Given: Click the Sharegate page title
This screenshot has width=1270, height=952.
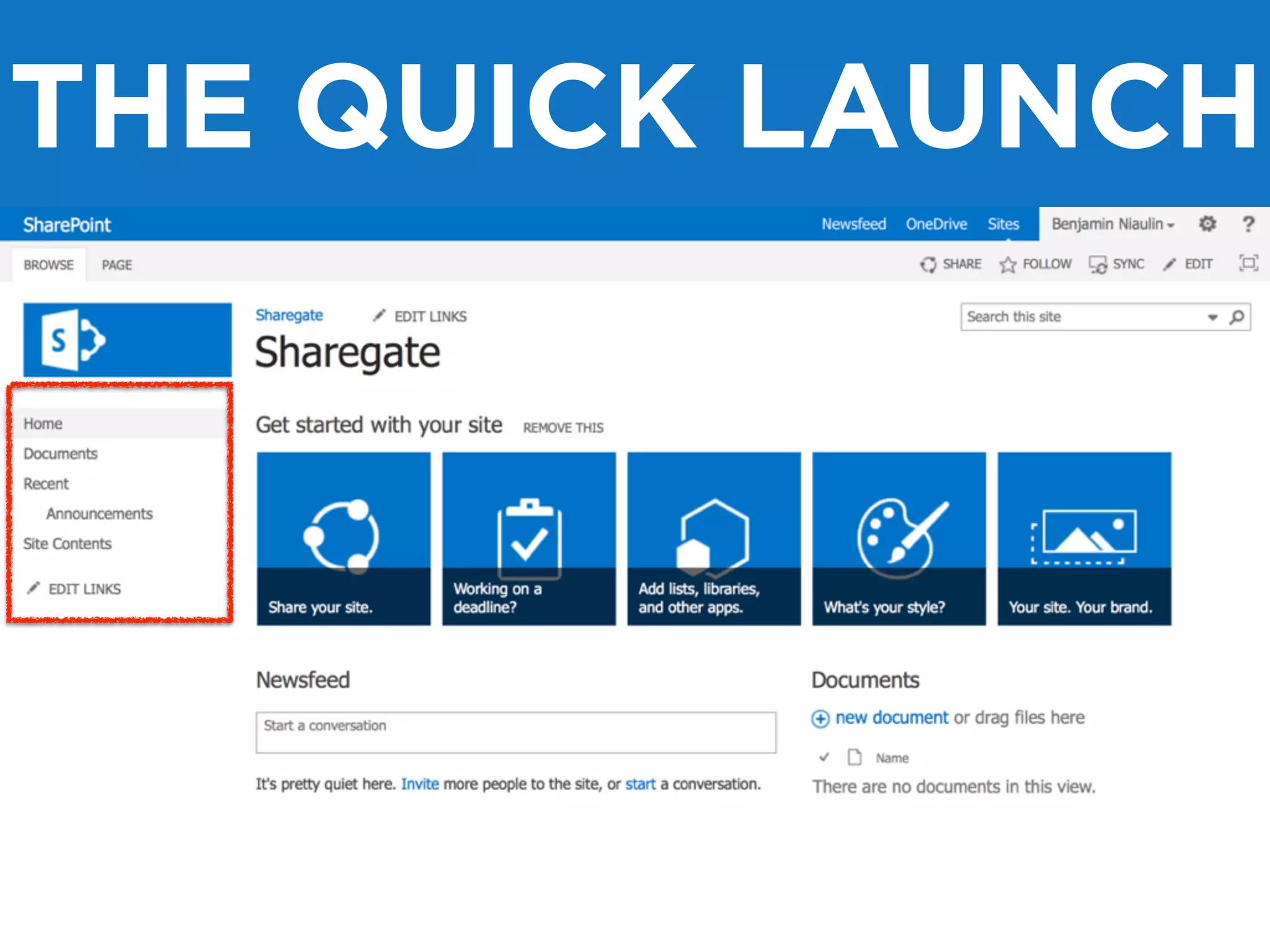Looking at the screenshot, I should click(x=347, y=353).
